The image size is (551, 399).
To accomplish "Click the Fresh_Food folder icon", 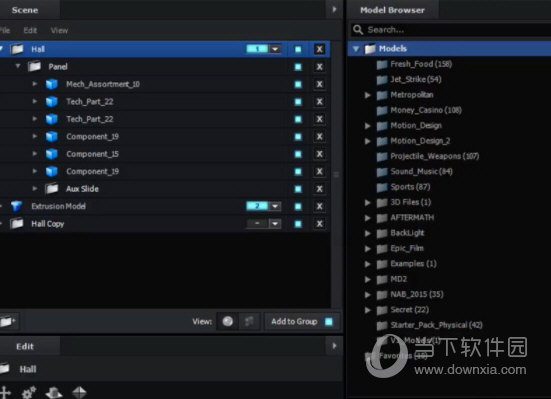I will tap(382, 64).
